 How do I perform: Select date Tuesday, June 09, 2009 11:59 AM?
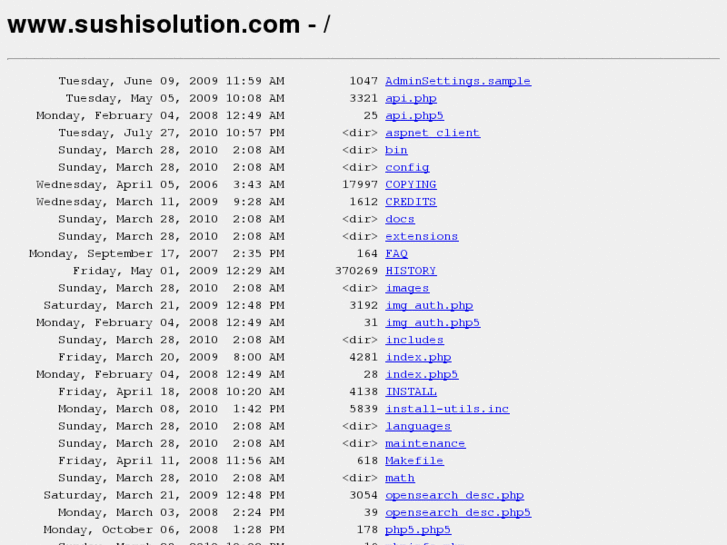click(x=171, y=81)
